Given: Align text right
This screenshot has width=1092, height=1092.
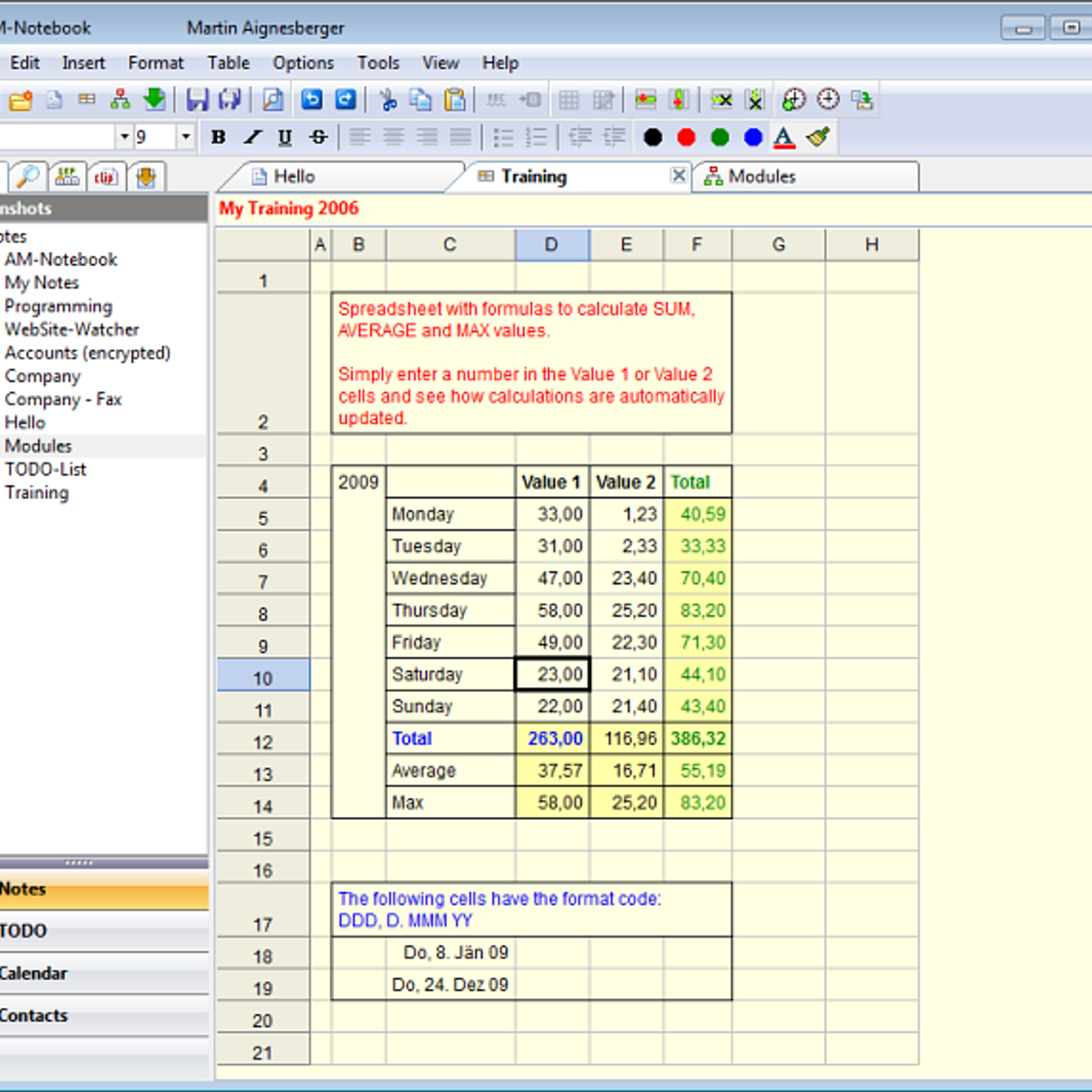Looking at the screenshot, I should (427, 137).
